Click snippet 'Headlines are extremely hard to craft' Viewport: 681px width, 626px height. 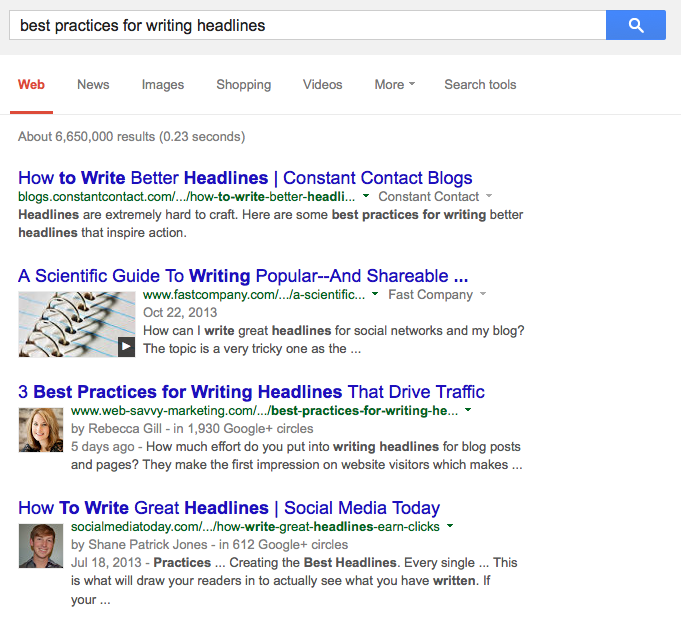tap(271, 224)
